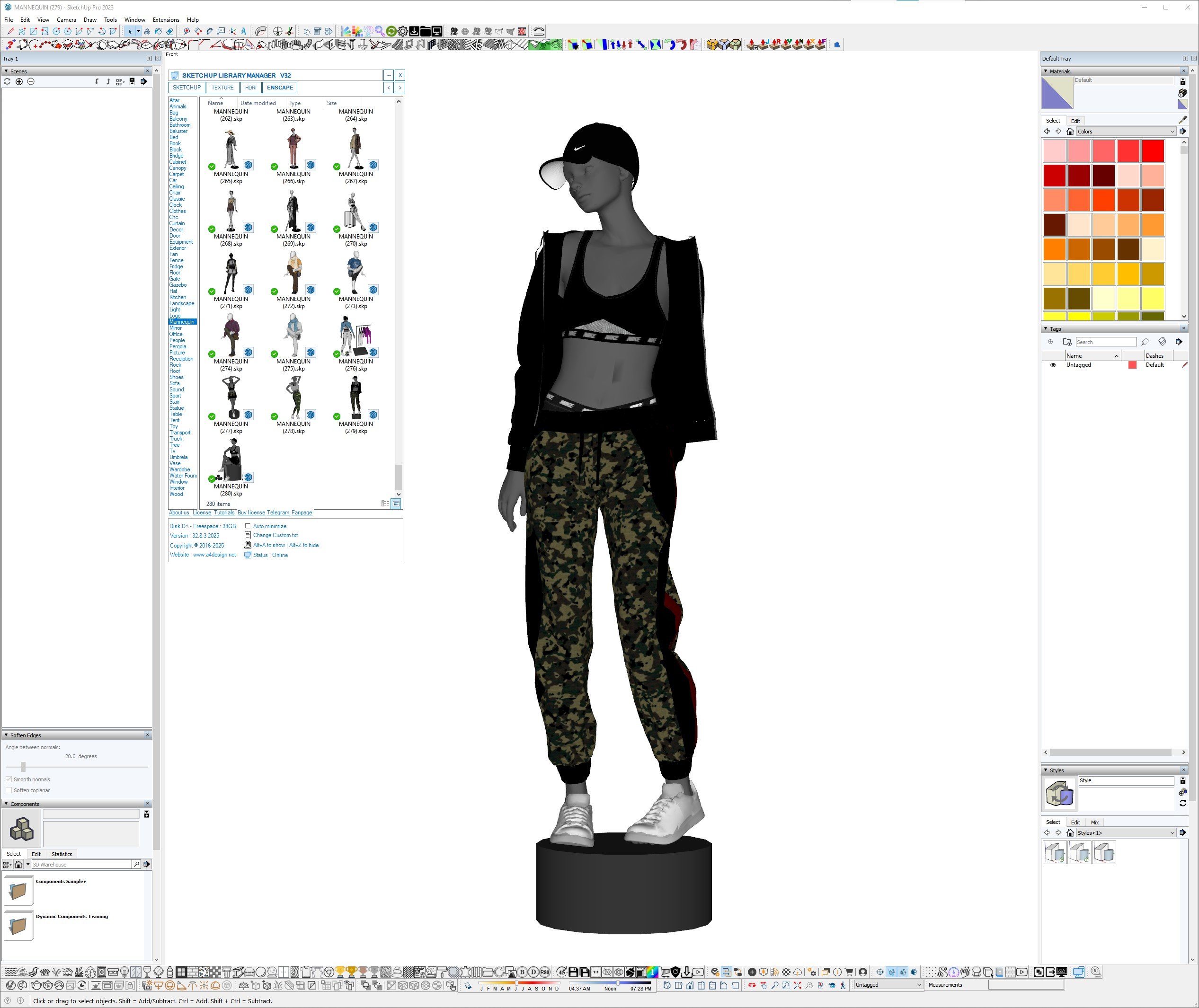Open the Buy license link
The image size is (1199, 1008).
coord(251,513)
